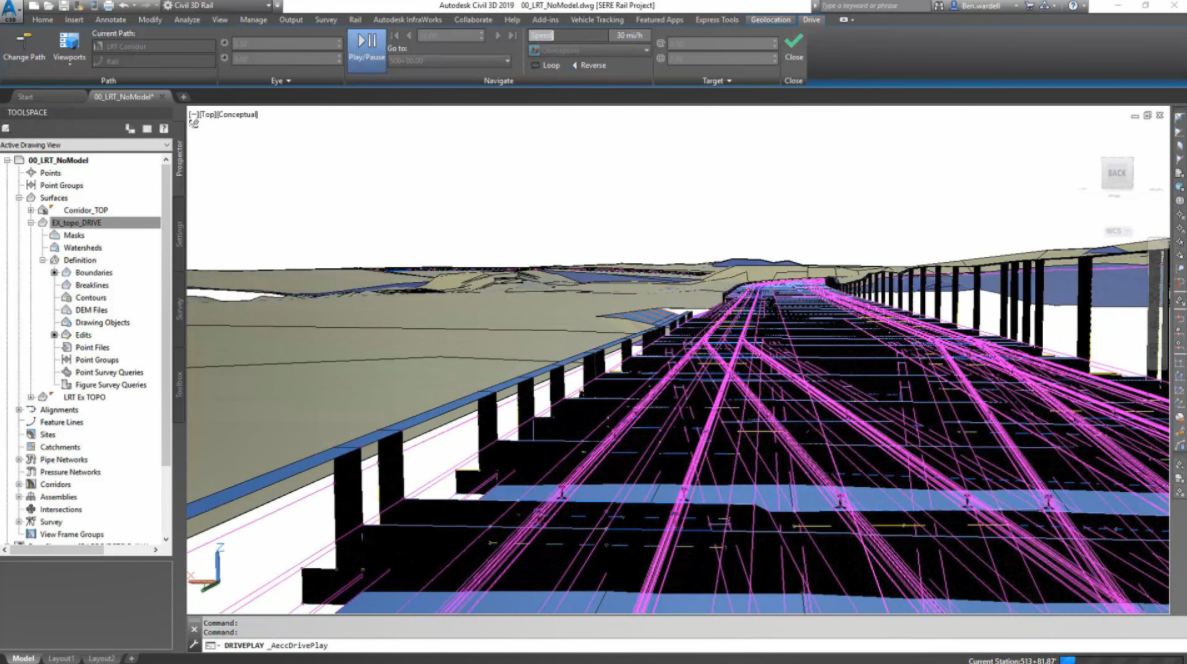The image size is (1187, 664).
Task: Click the green Close Drive checkmark
Action: (x=793, y=41)
